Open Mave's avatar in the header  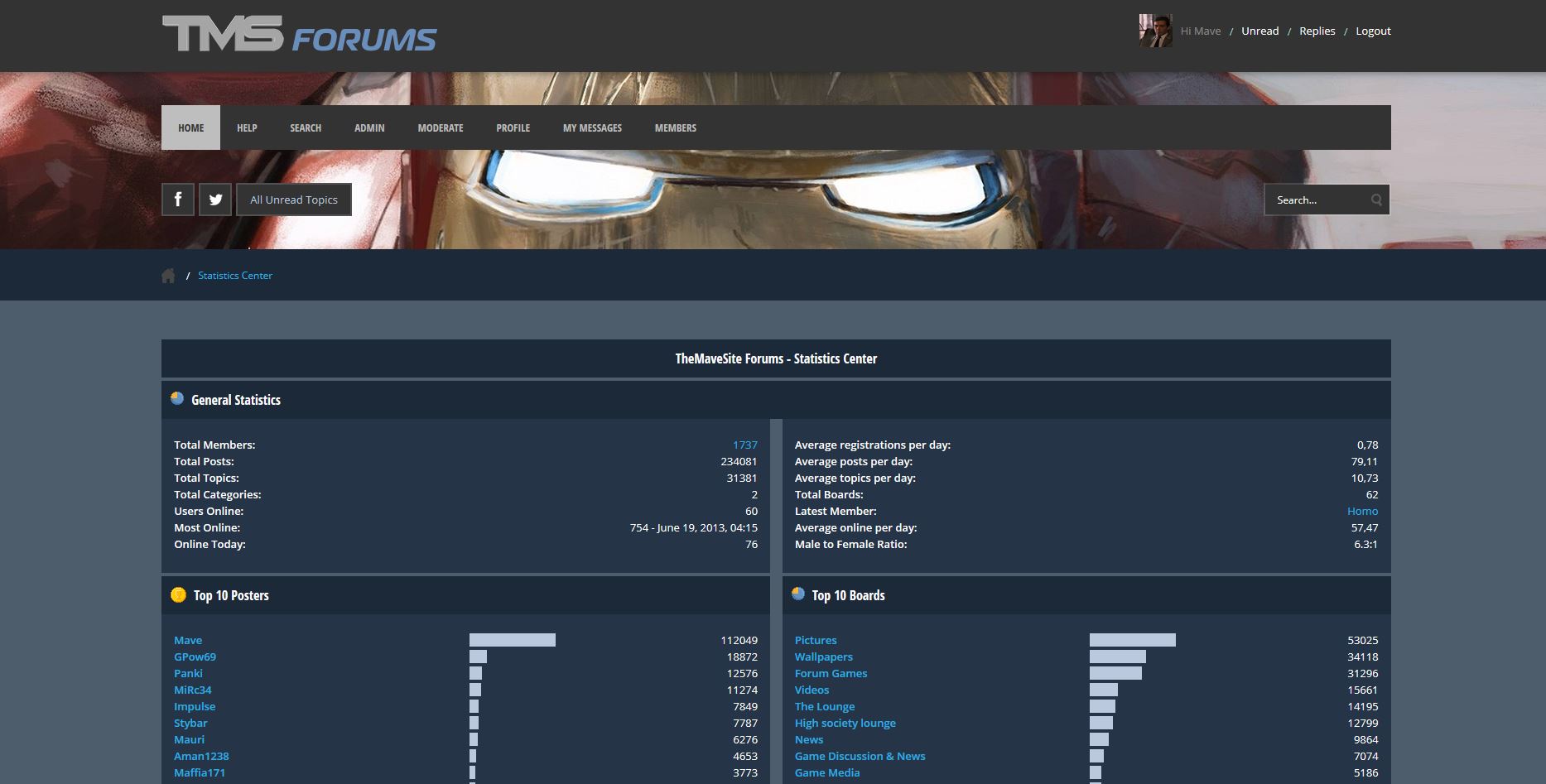click(x=1155, y=31)
